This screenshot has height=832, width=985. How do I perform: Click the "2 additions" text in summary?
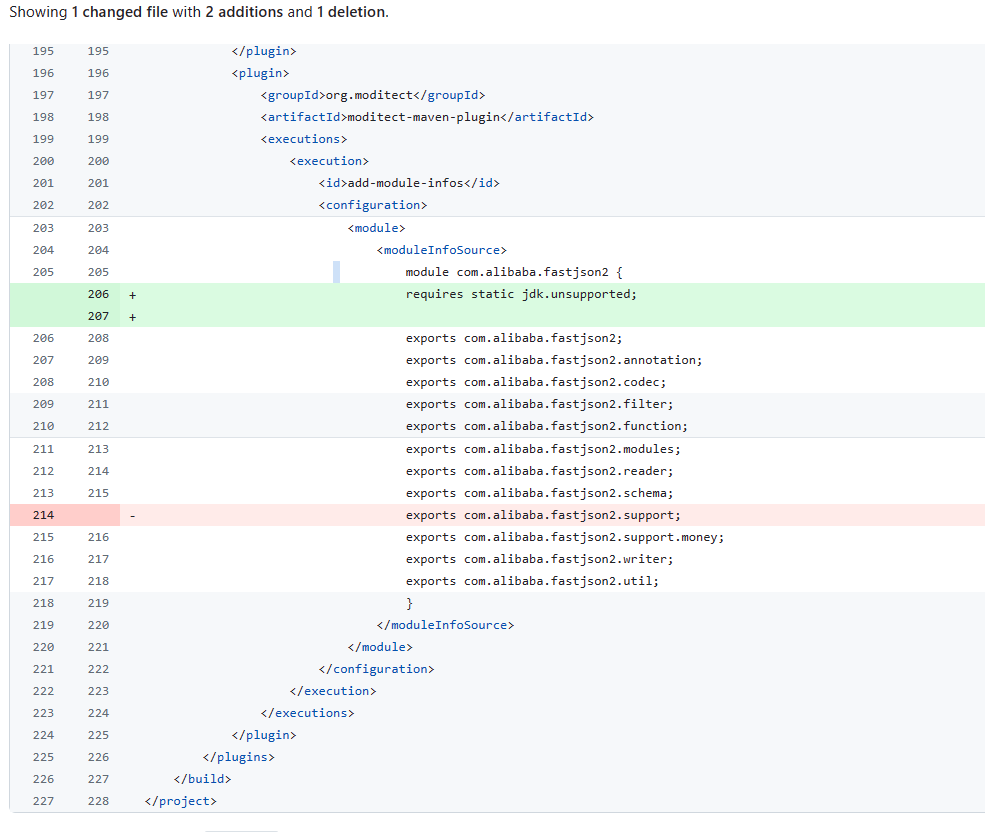click(245, 12)
